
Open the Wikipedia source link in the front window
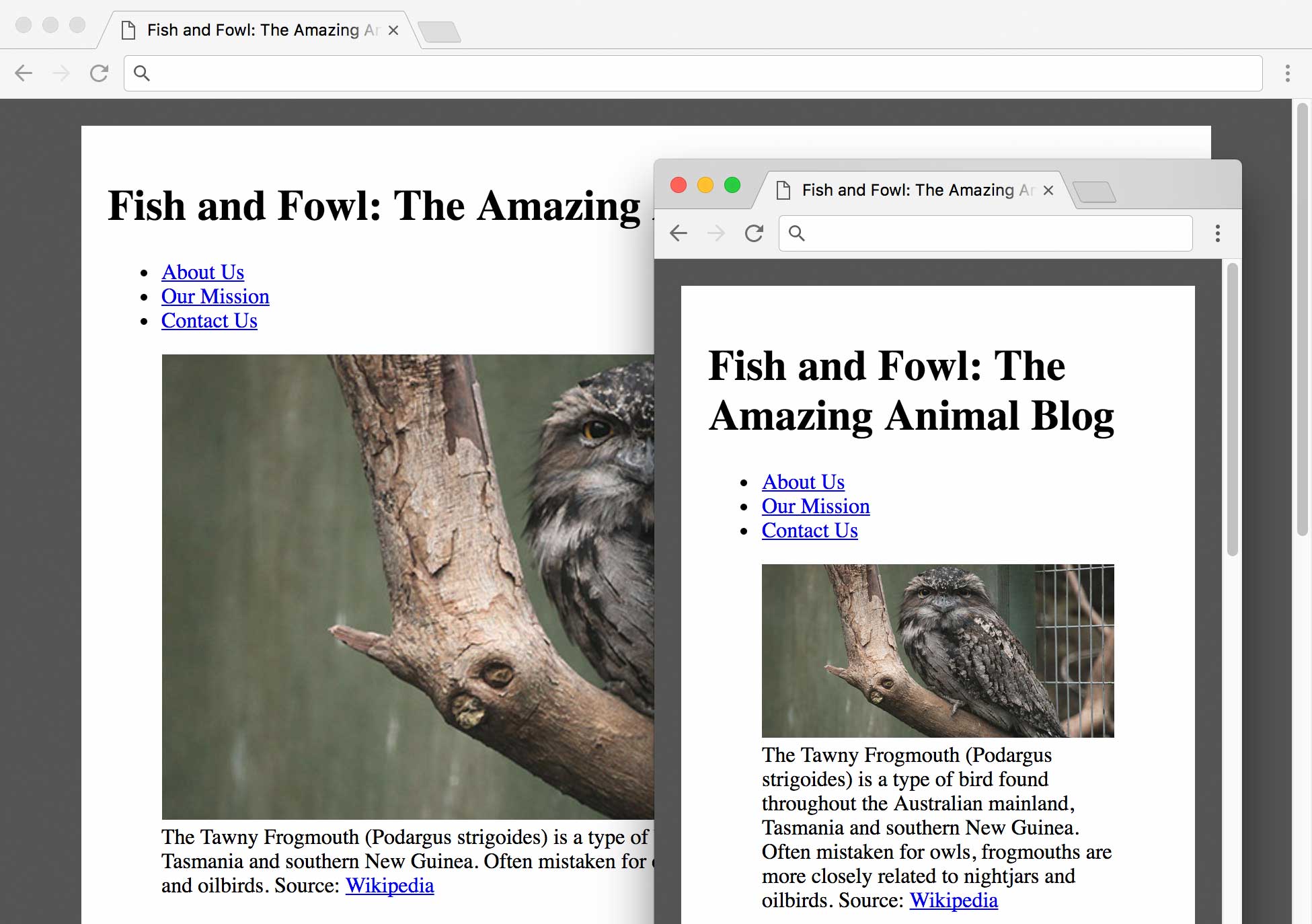(x=954, y=900)
